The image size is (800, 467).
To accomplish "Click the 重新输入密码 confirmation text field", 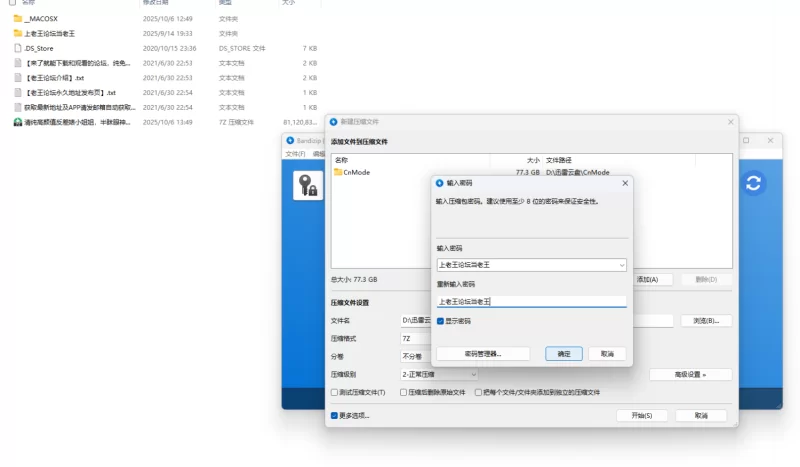I will [x=531, y=301].
